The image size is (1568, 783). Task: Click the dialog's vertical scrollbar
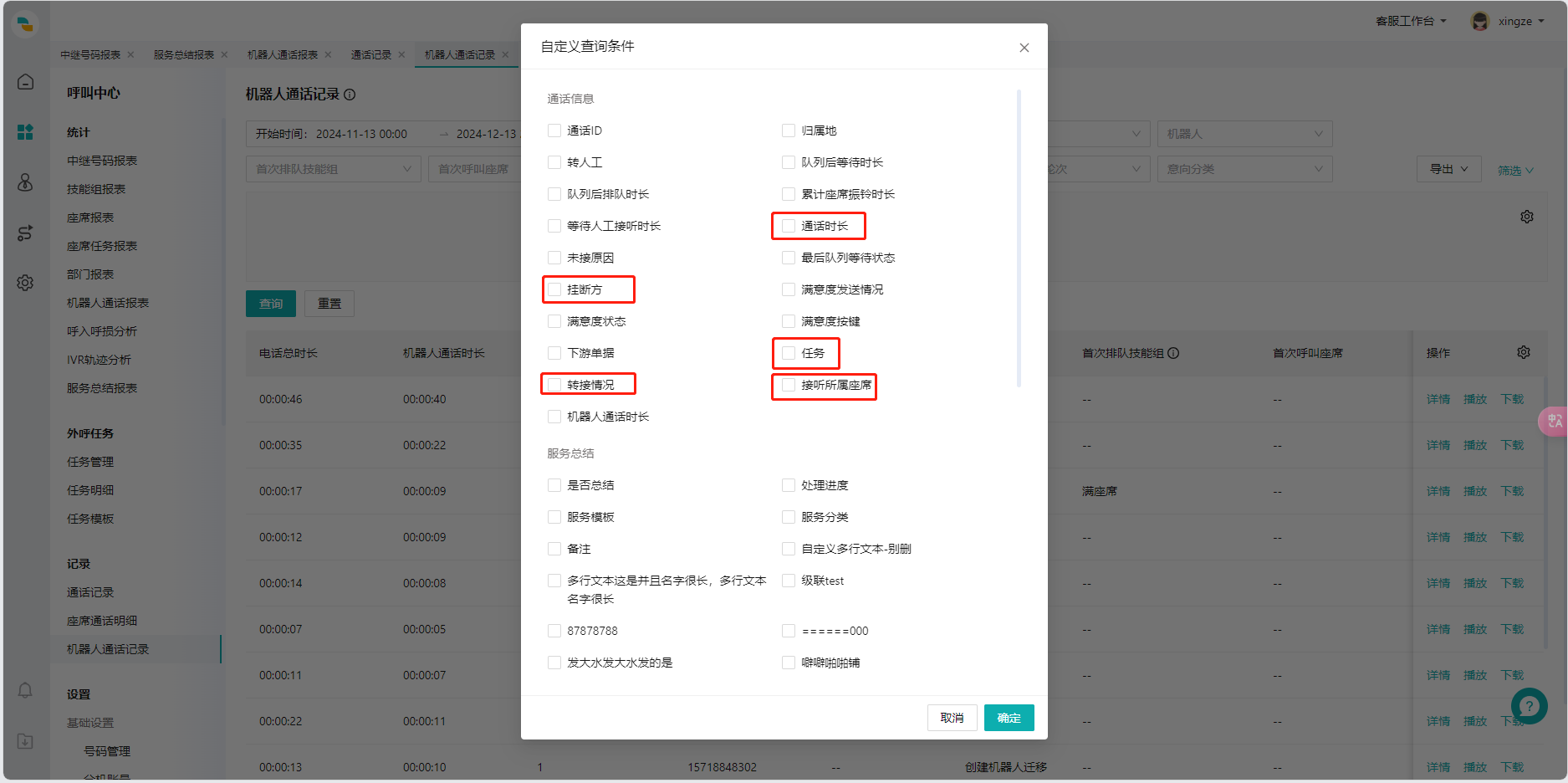1019,238
